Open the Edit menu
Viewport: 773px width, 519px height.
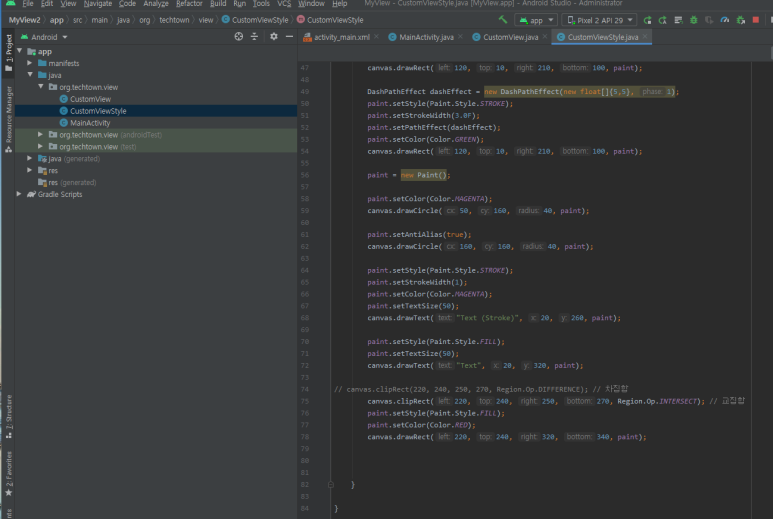click(47, 3)
